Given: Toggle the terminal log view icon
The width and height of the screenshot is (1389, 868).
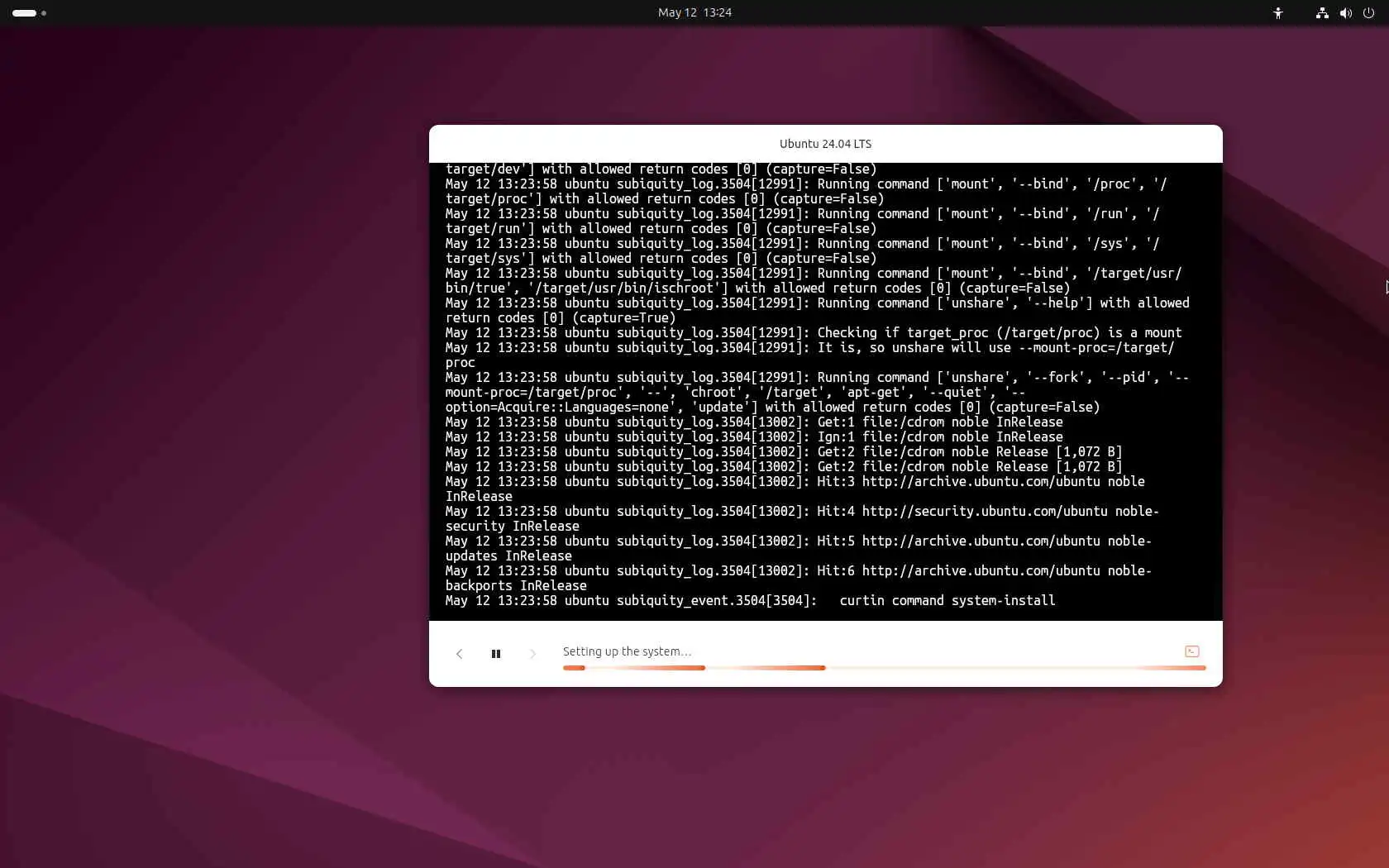Looking at the screenshot, I should tap(1192, 651).
